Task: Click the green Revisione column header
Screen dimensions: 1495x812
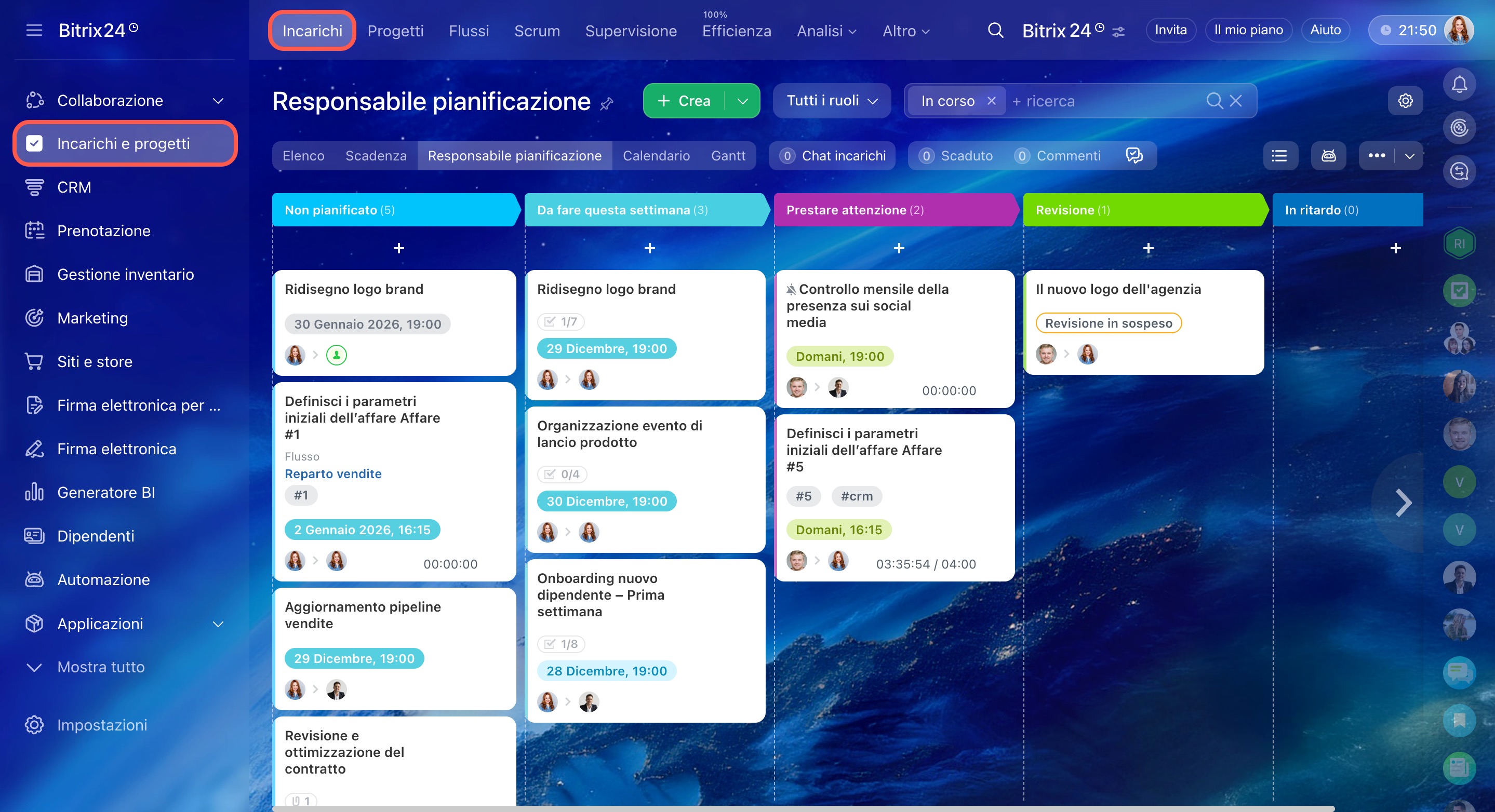Action: 1142,210
